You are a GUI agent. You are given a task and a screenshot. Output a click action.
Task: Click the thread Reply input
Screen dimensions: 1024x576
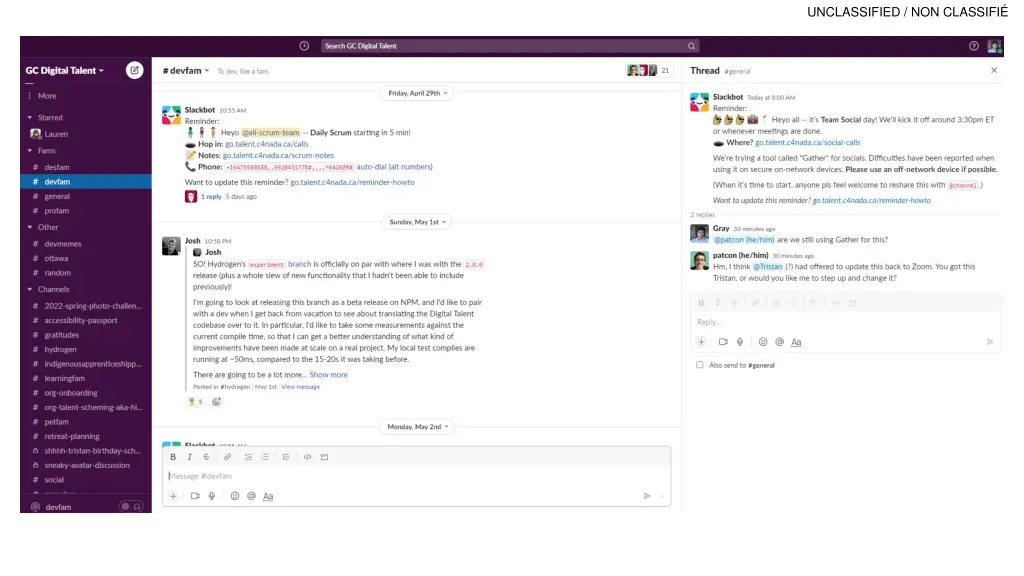click(x=845, y=322)
